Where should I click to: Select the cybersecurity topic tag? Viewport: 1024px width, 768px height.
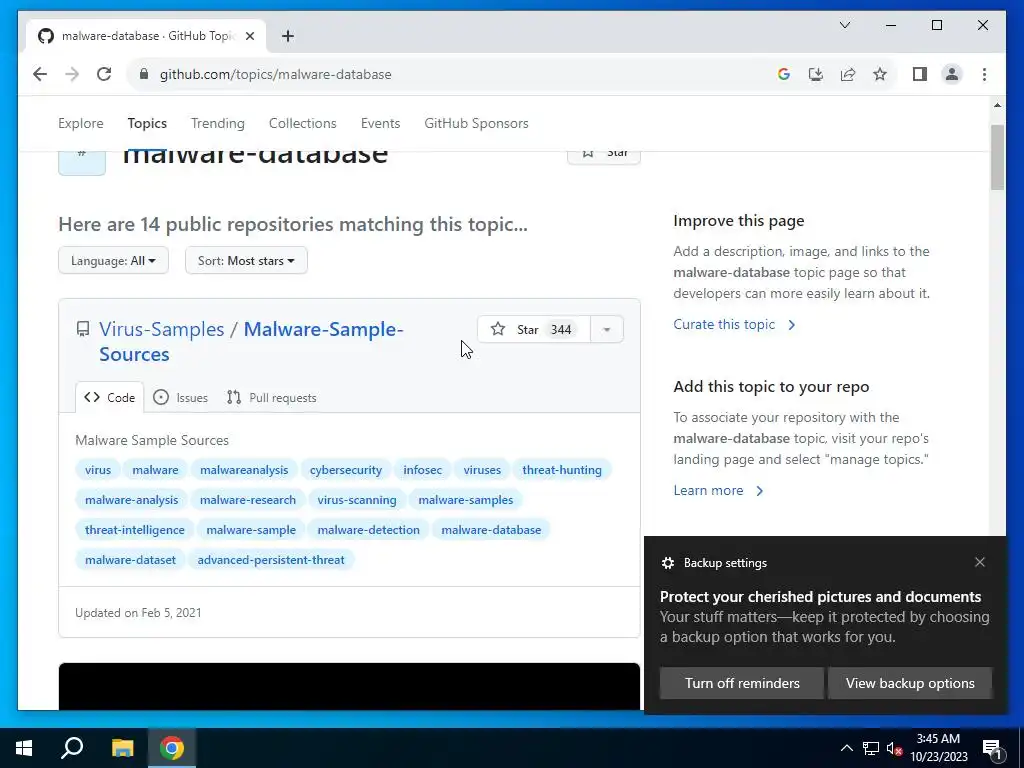(345, 470)
